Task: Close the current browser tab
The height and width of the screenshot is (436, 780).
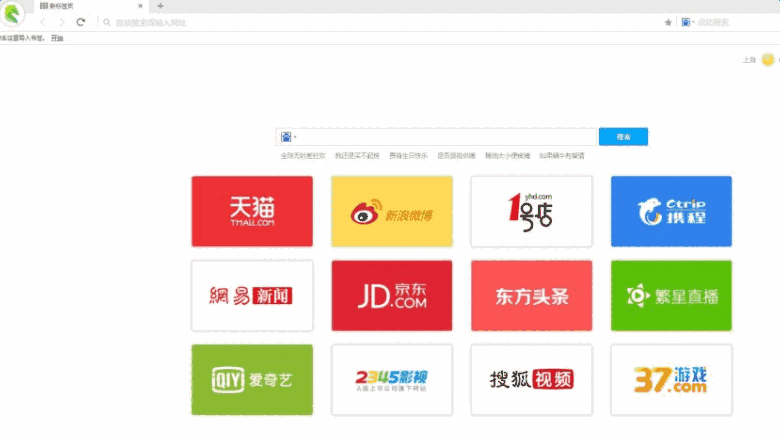Action: [140, 6]
